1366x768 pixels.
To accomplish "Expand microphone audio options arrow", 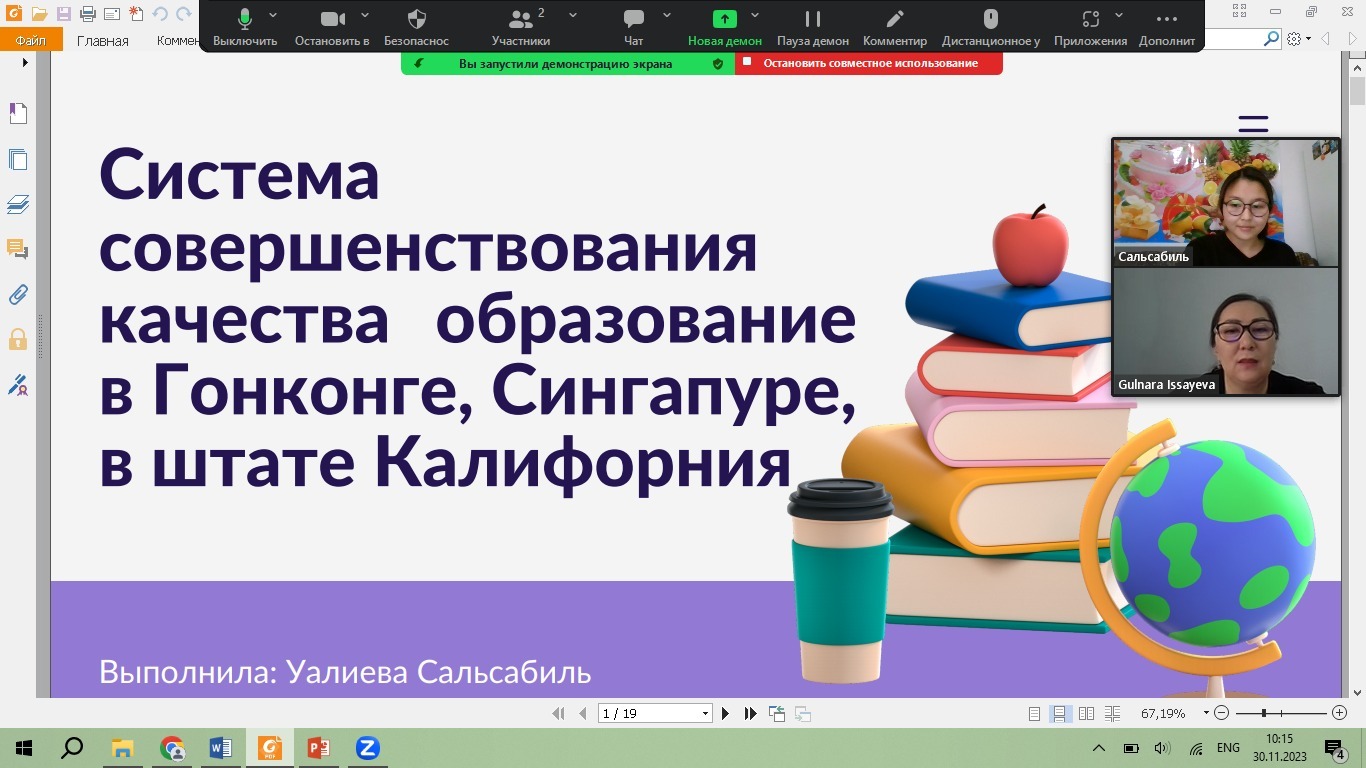I will click(x=273, y=16).
